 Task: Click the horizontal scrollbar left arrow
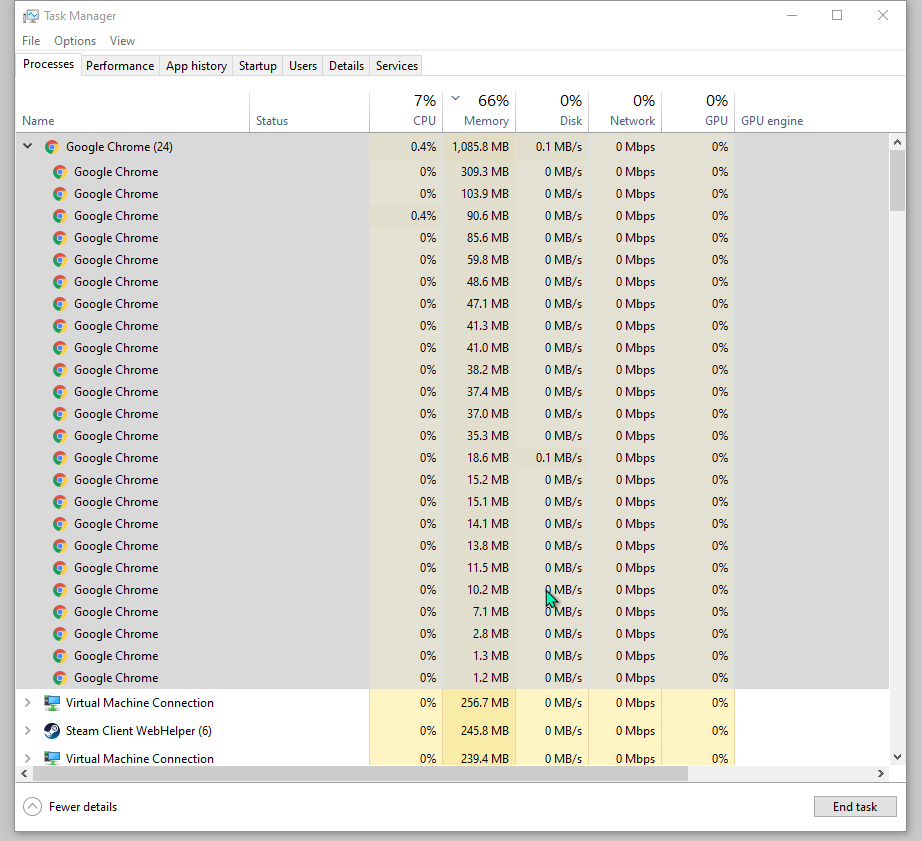[x=24, y=773]
